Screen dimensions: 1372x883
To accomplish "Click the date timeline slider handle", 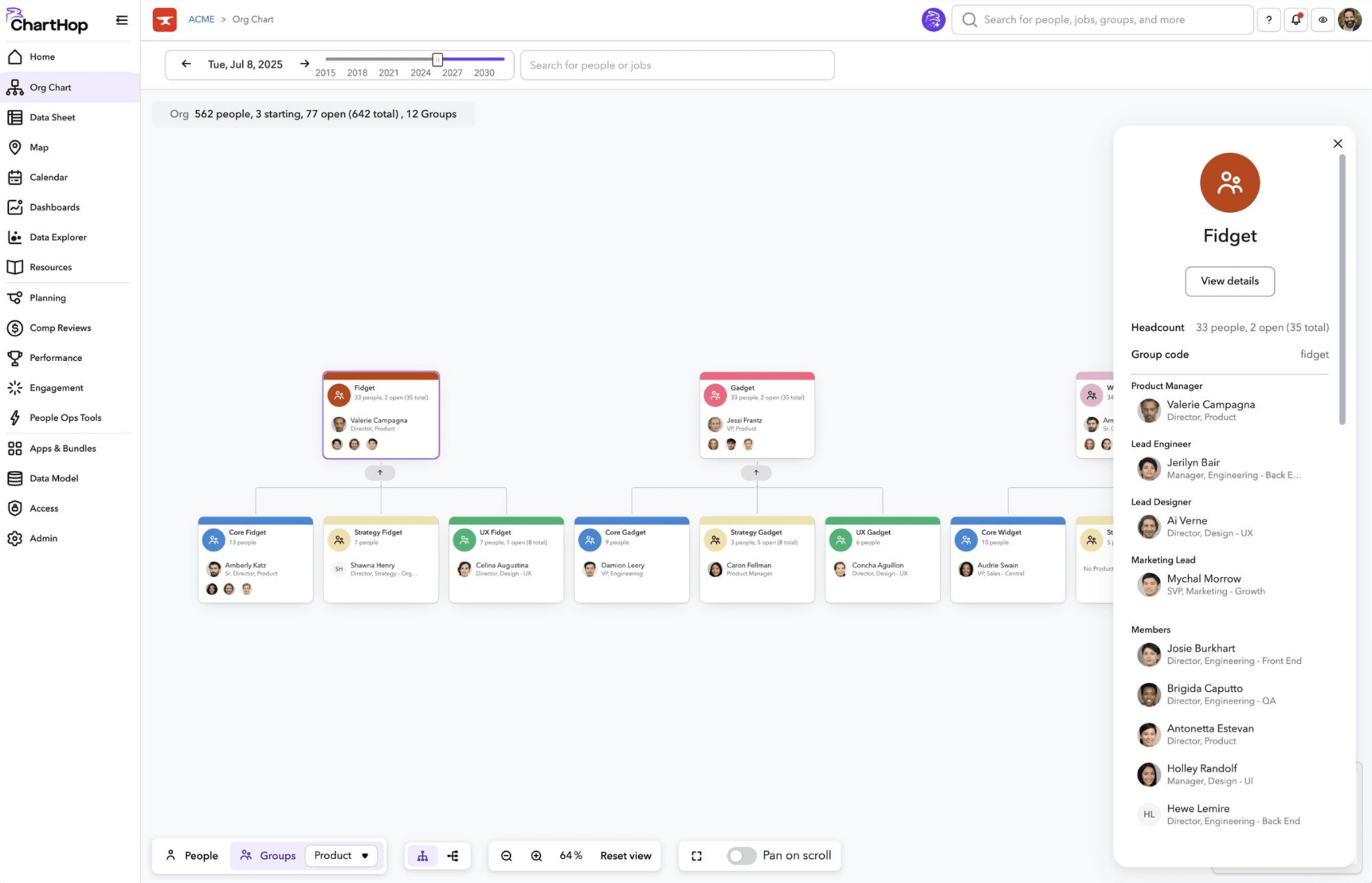I will click(x=437, y=59).
